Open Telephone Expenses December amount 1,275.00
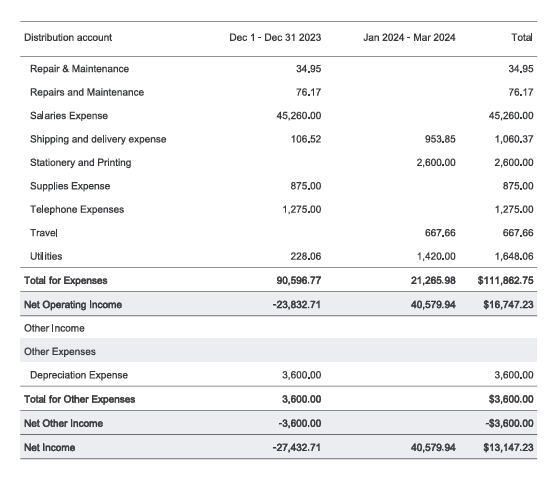The image size is (559, 501). coord(302,209)
